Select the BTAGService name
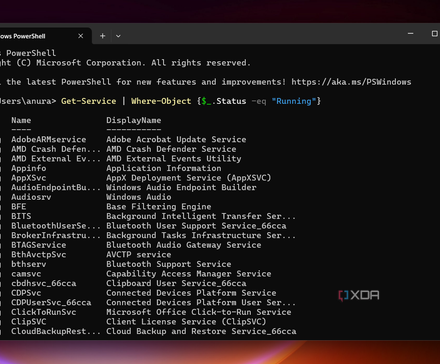440x364 pixels. pos(39,245)
